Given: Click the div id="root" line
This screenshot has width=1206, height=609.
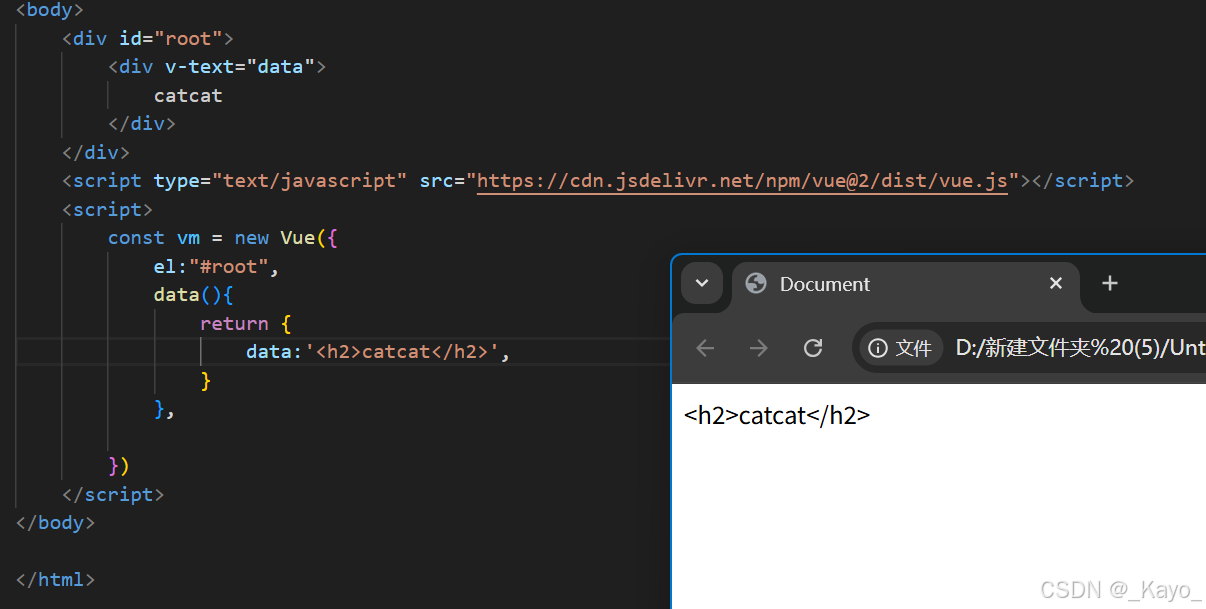Looking at the screenshot, I should [x=147, y=39].
